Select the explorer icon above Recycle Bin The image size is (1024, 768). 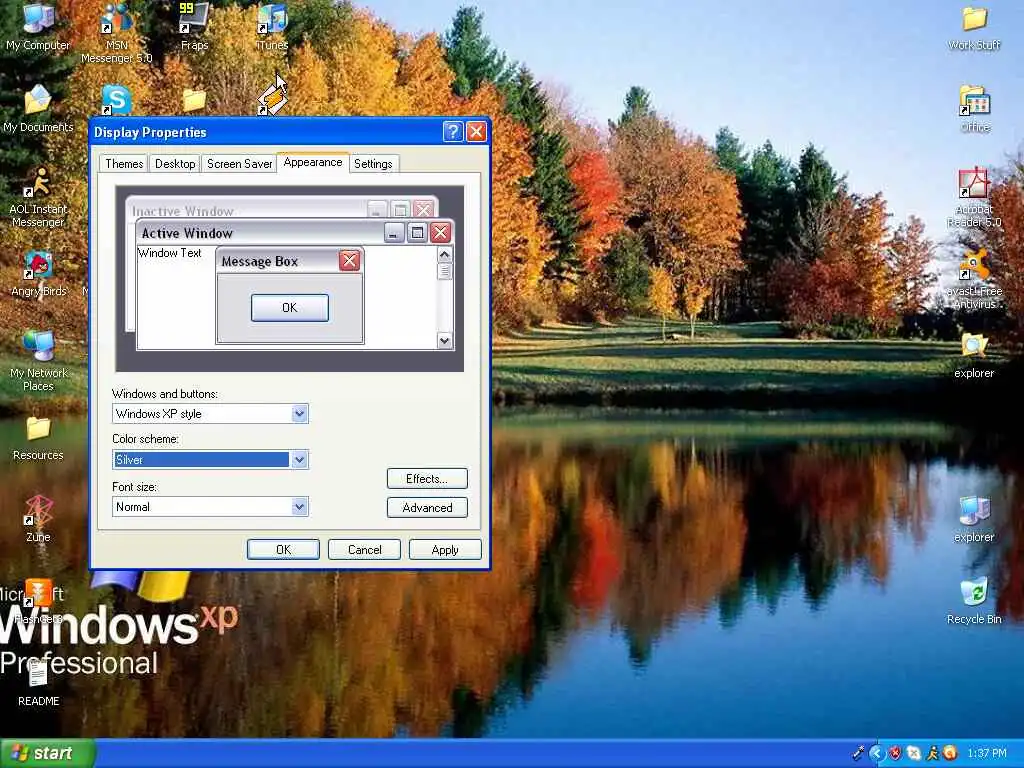tap(974, 520)
